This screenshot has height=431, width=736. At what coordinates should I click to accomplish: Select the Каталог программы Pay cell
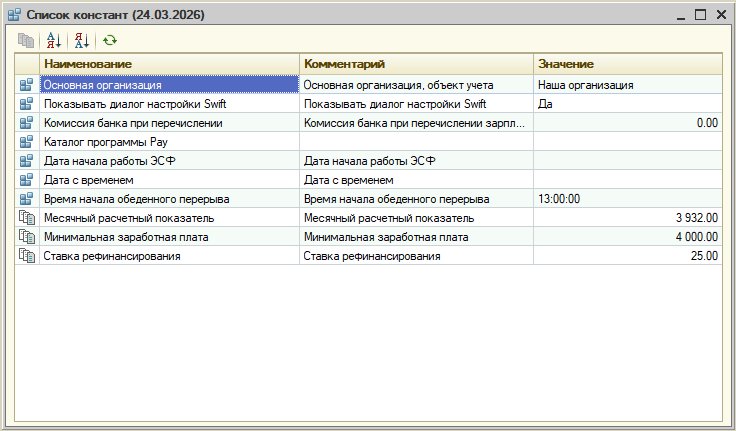coord(169,142)
